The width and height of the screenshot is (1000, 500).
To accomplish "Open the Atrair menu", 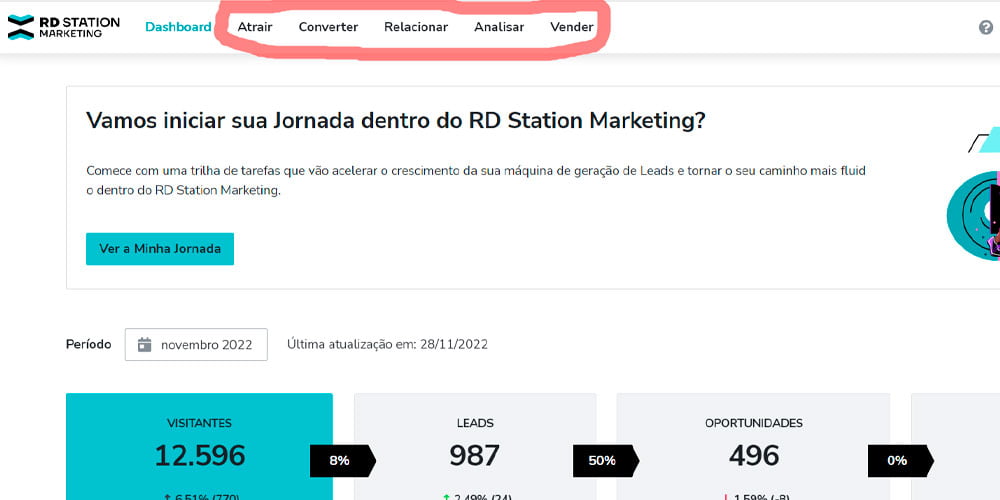I will [254, 27].
